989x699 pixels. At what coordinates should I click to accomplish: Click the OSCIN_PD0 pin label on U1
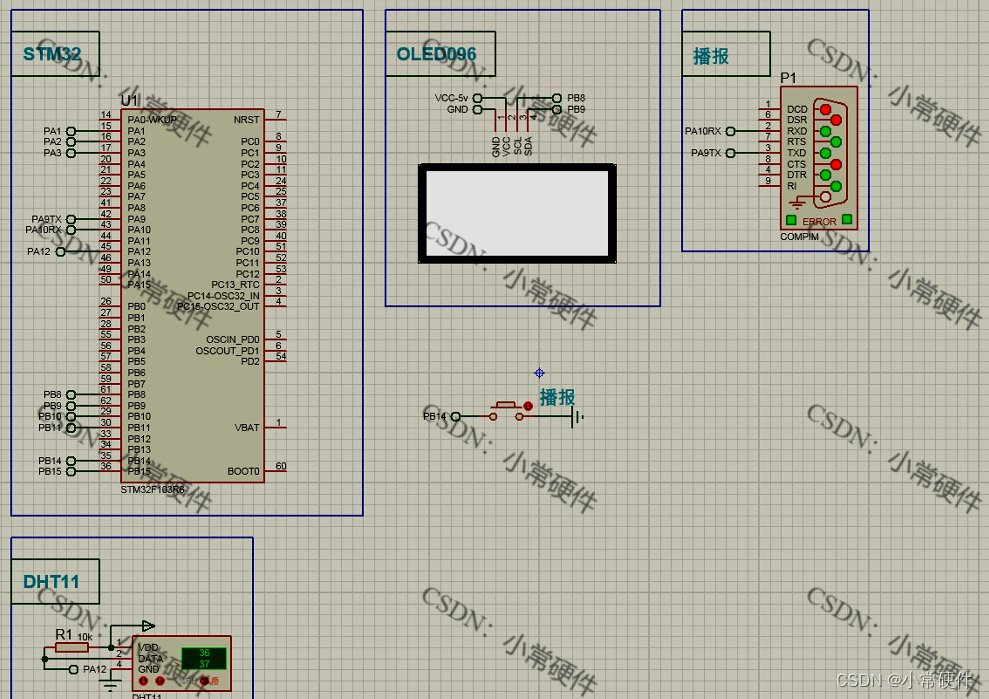233,339
